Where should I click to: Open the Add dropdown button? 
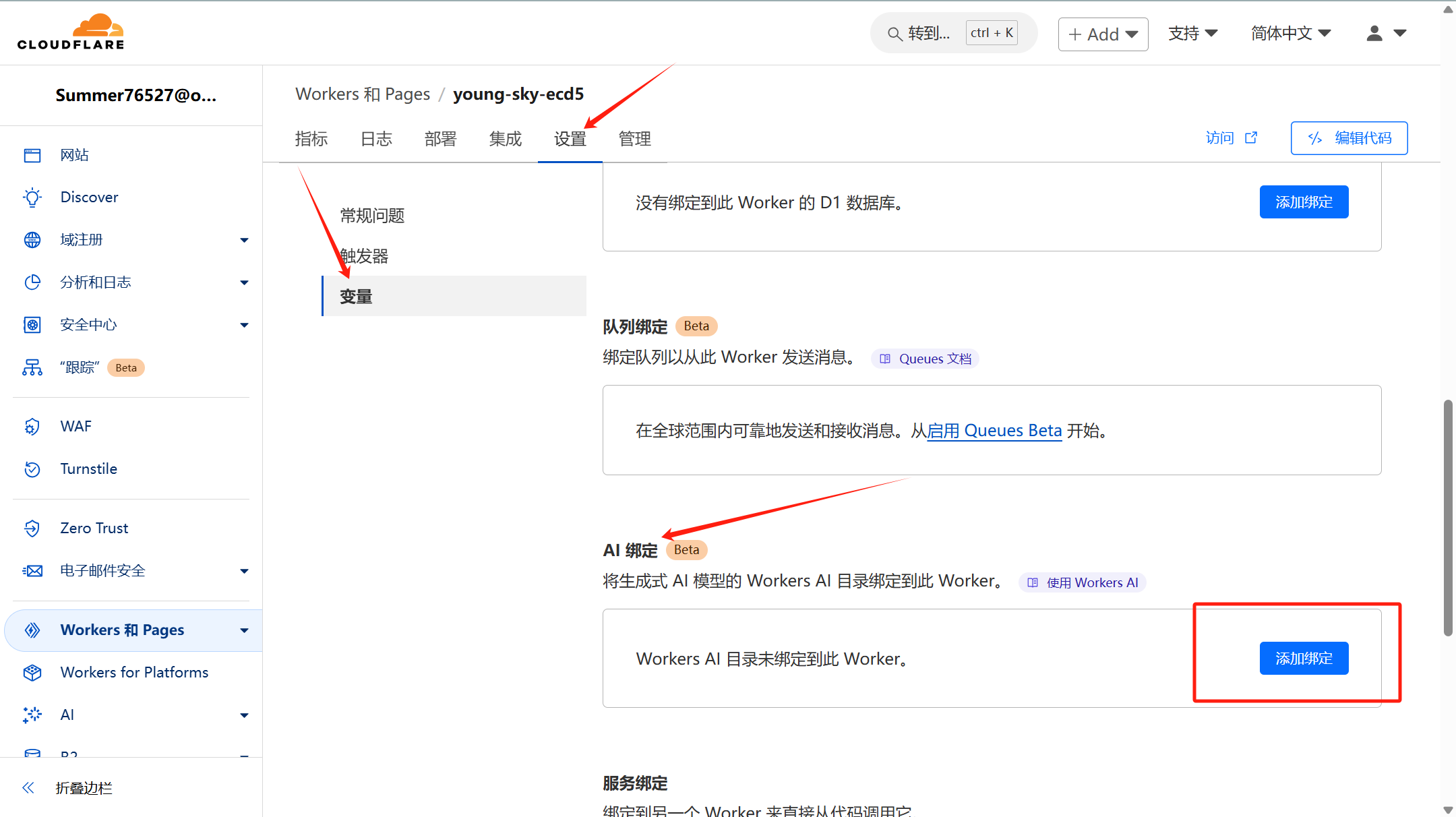[x=1103, y=34]
